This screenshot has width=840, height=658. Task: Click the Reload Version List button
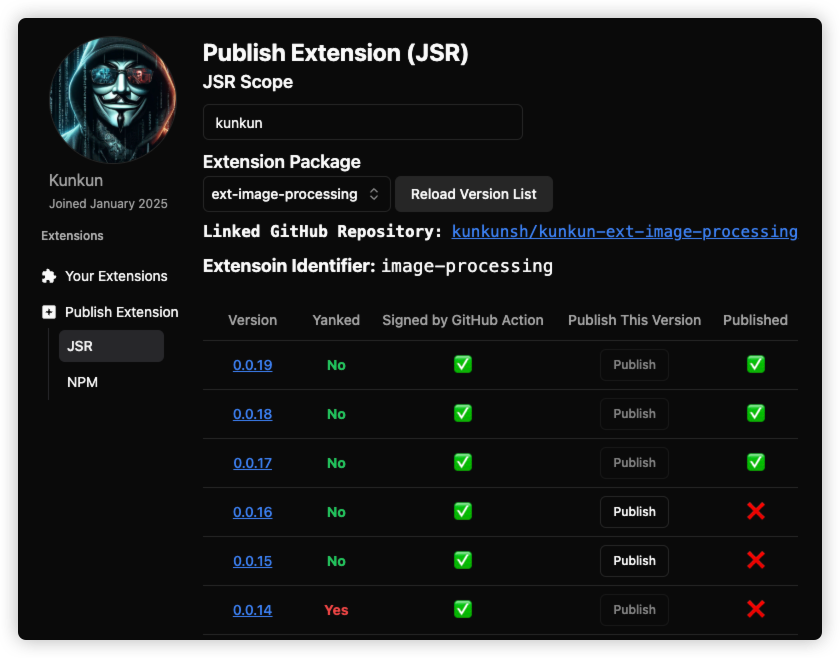(x=473, y=194)
